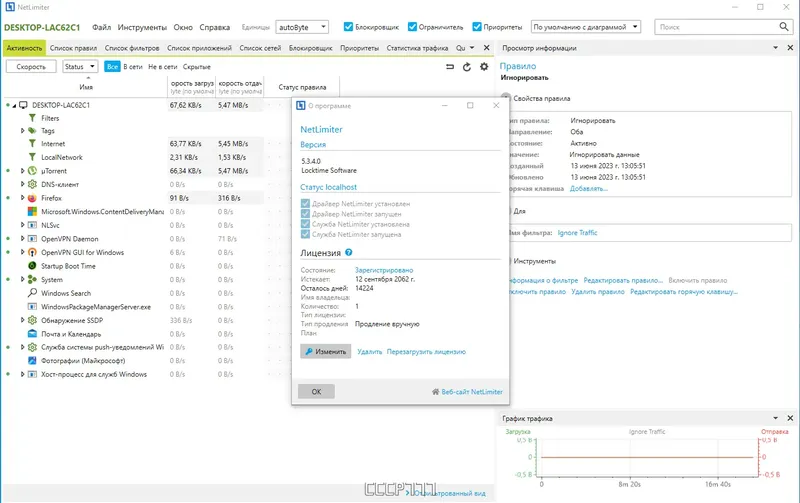Click the Драйвер NetLimiter запущен checkbox
The image size is (800, 503).
tap(305, 214)
